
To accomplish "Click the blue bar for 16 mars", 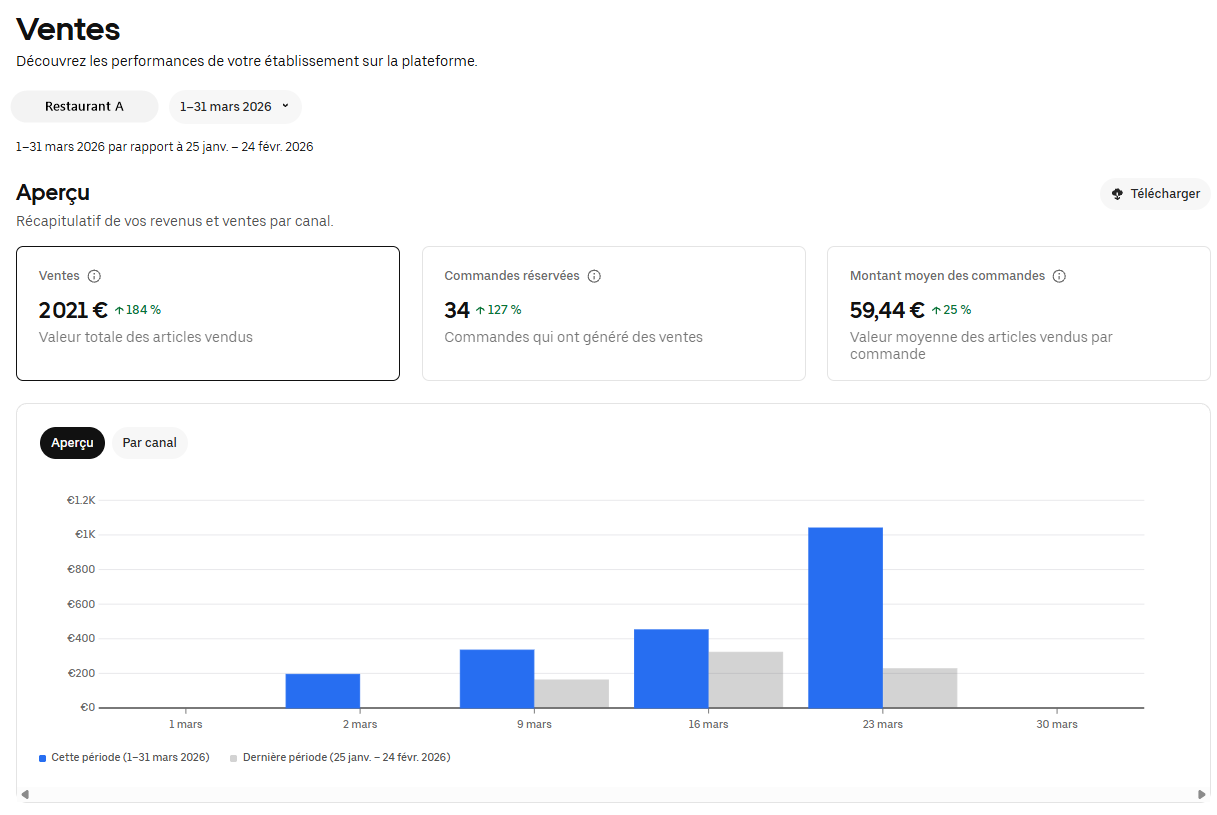I will 671,668.
